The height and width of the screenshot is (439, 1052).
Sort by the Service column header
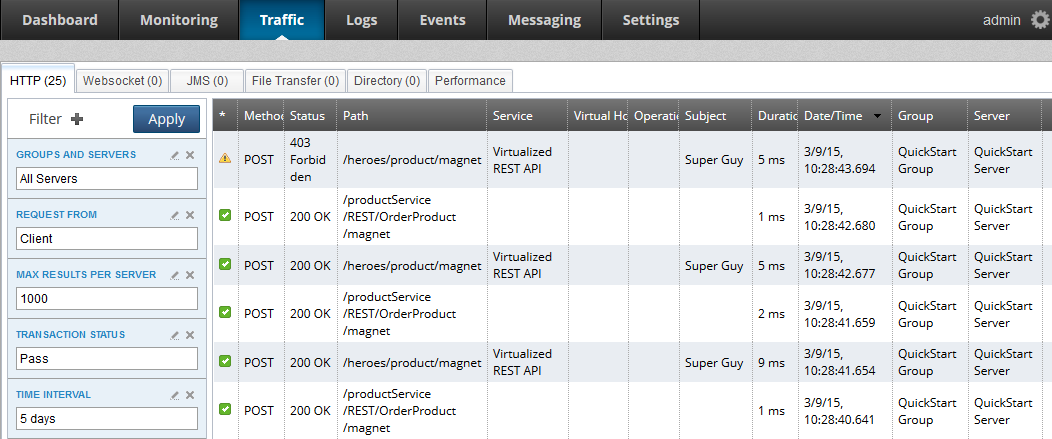527,115
